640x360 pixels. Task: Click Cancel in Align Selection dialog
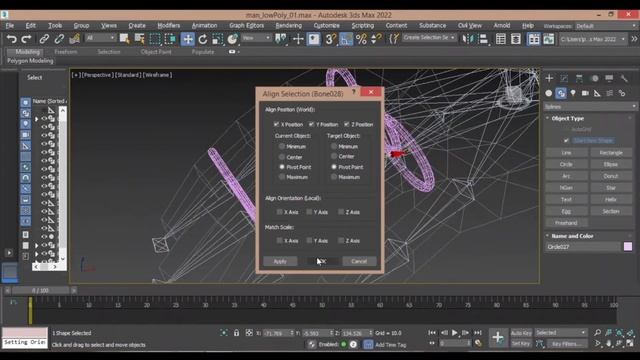359,261
